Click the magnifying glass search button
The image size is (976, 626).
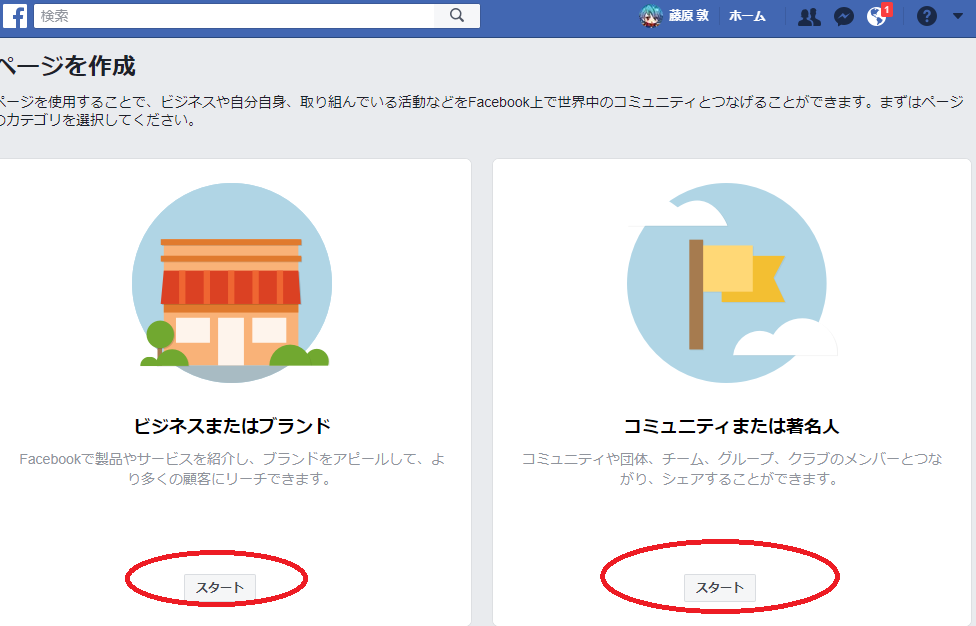click(457, 16)
